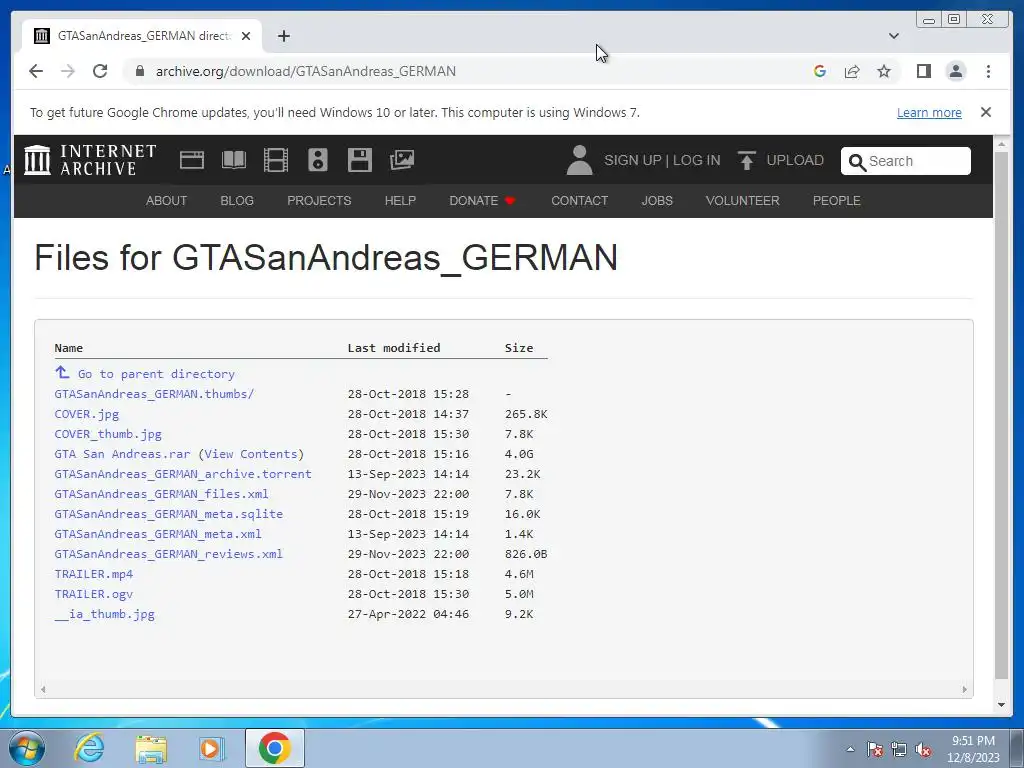Open GTASanAndreas_GERMAN_meta.sqlite

168,514
